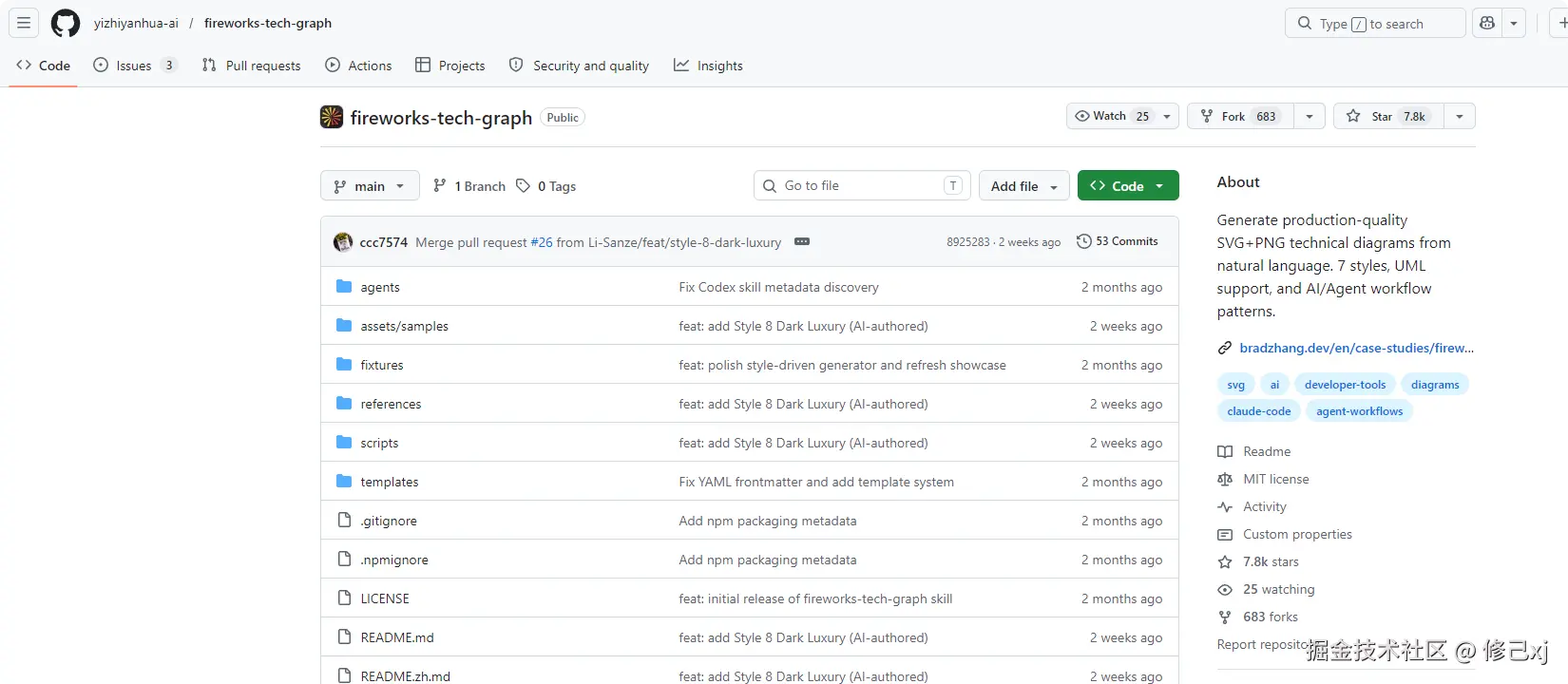Click the Type / to search box
This screenshot has width=1568, height=684.
pyautogui.click(x=1375, y=23)
